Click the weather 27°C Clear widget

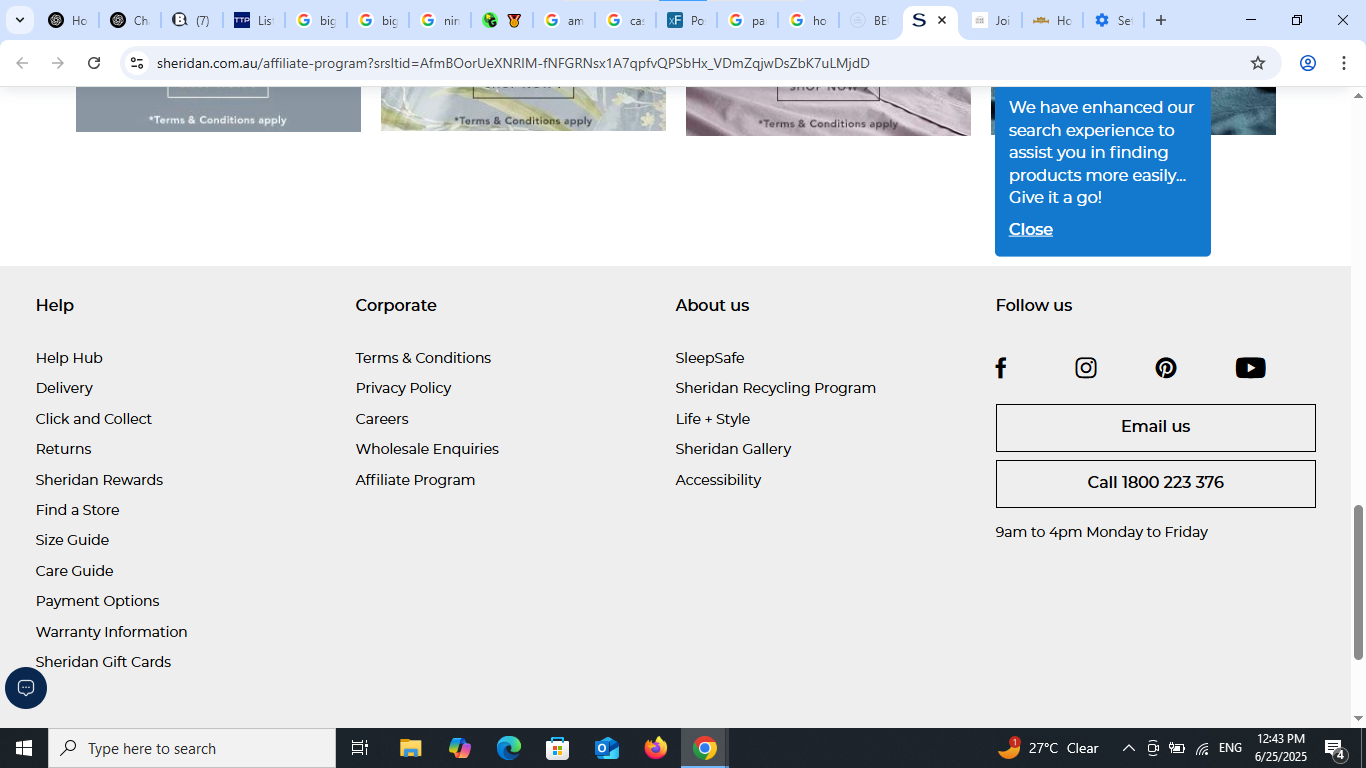[1048, 748]
